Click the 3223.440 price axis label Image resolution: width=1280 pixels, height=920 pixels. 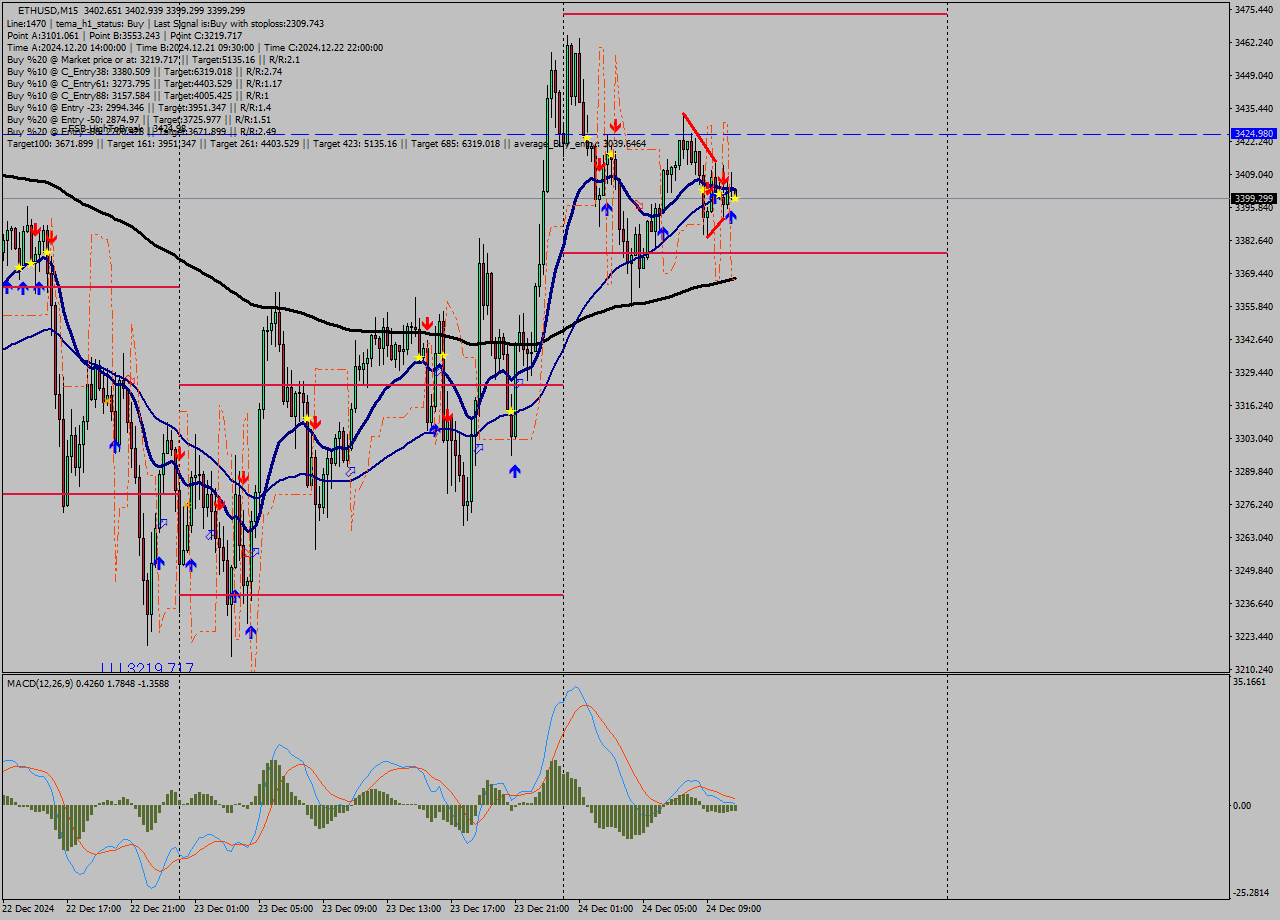pyautogui.click(x=1254, y=636)
